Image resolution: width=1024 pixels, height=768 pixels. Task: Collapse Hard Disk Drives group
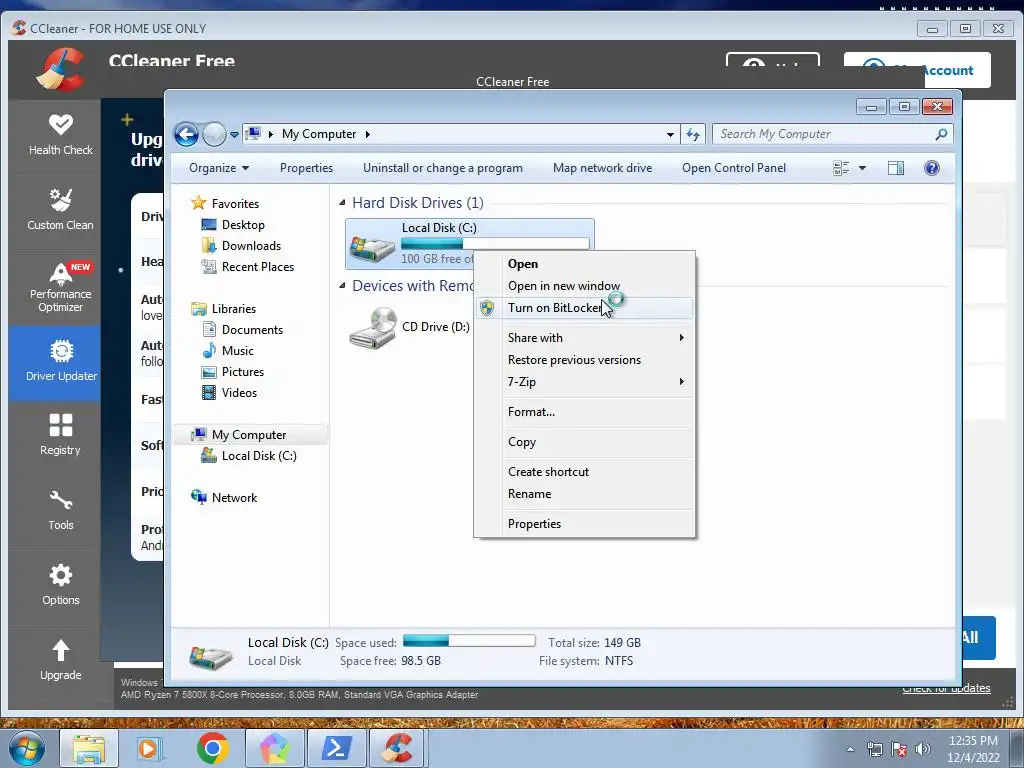[342, 203]
